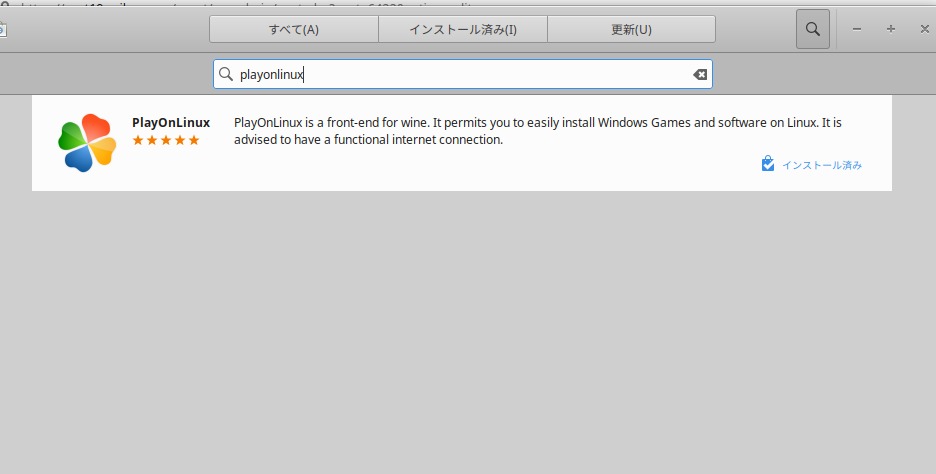Maximize the software center window
Screen dimensions: 936x474
[x=891, y=29]
